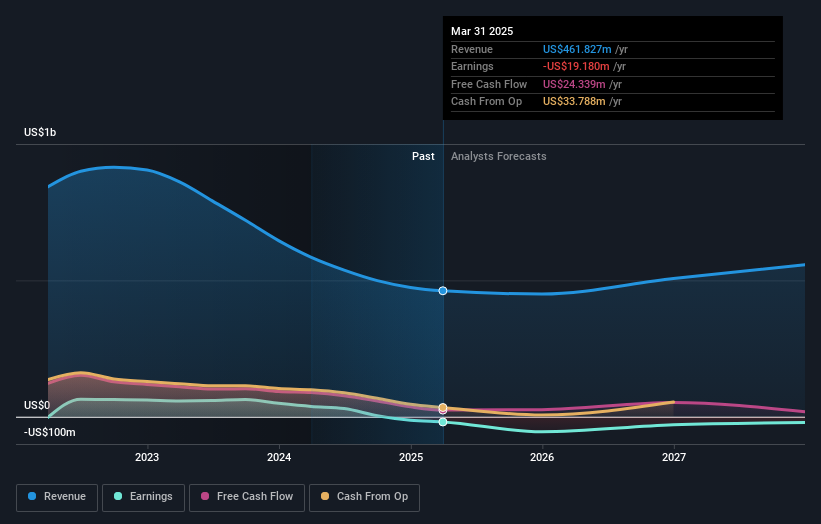Toggle the Free Cash Flow legend series
The image size is (821, 524).
pos(247,497)
